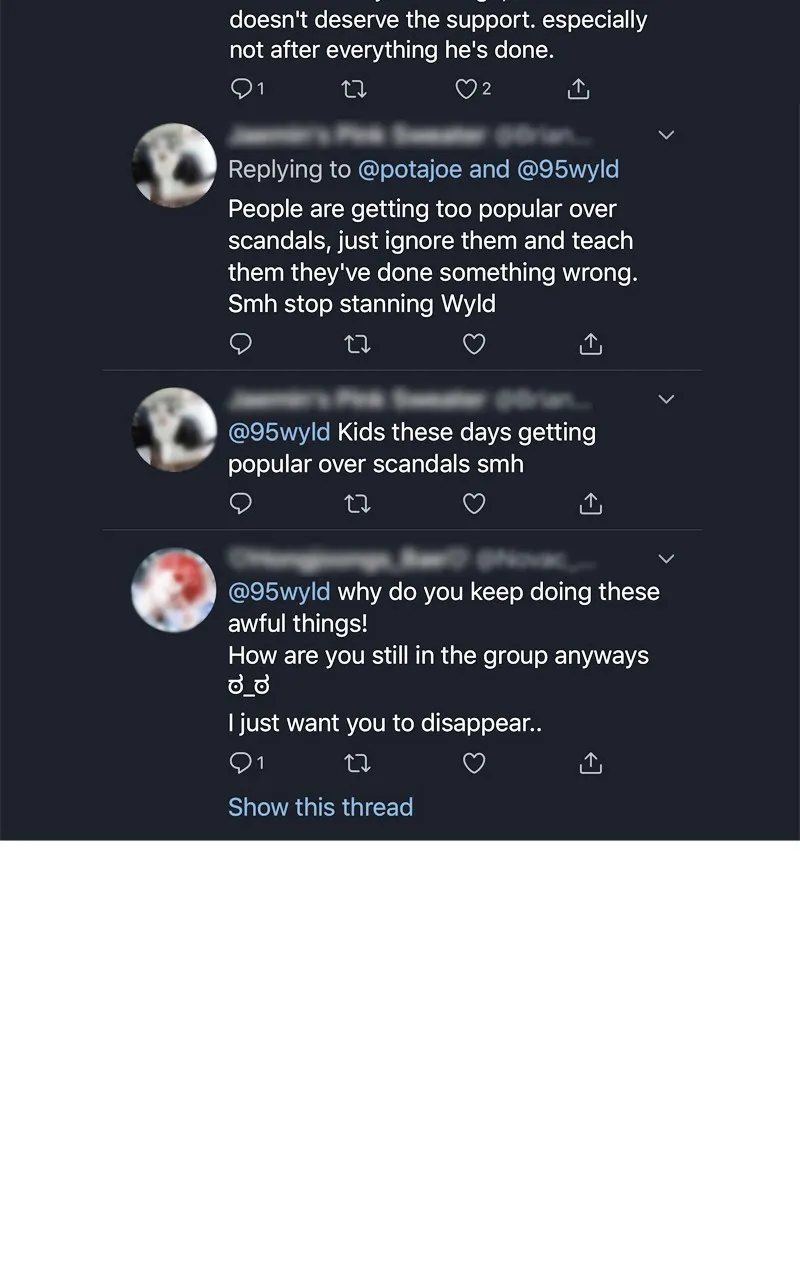The image size is (800, 1280).
Task: Open @95wyld mention in "Replying to" line
Action: pyautogui.click(x=568, y=169)
